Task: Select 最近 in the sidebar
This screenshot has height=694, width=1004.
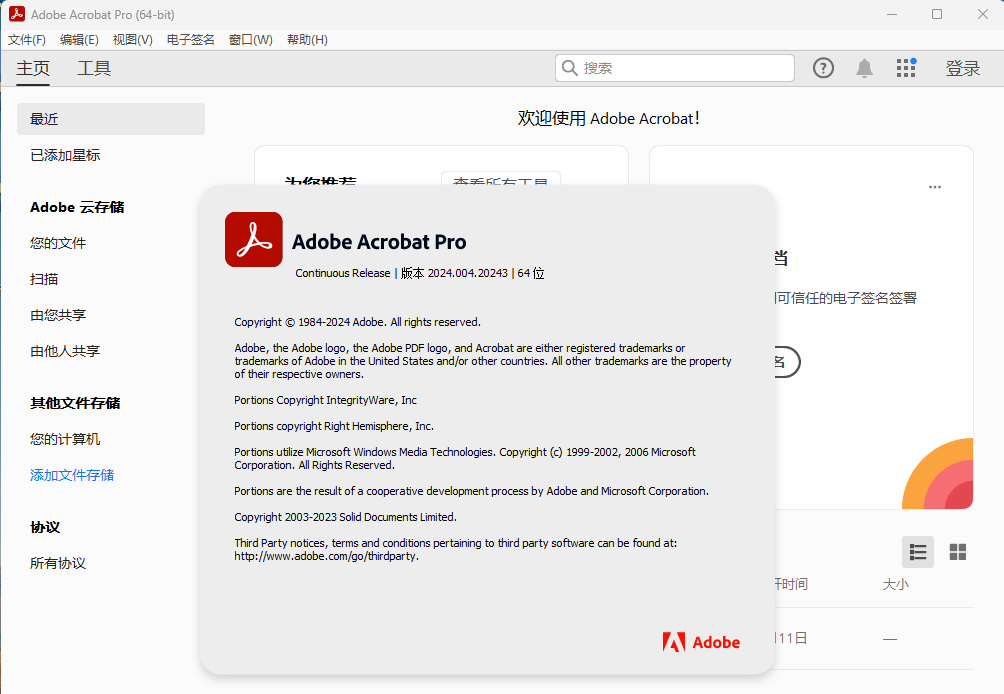Action: pyautogui.click(x=111, y=119)
